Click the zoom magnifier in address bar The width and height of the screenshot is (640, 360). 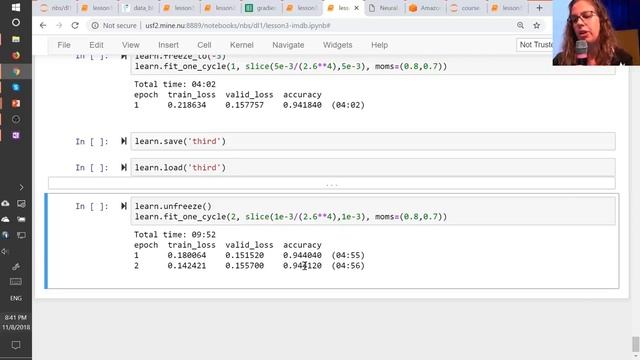pyautogui.click(x=520, y=25)
